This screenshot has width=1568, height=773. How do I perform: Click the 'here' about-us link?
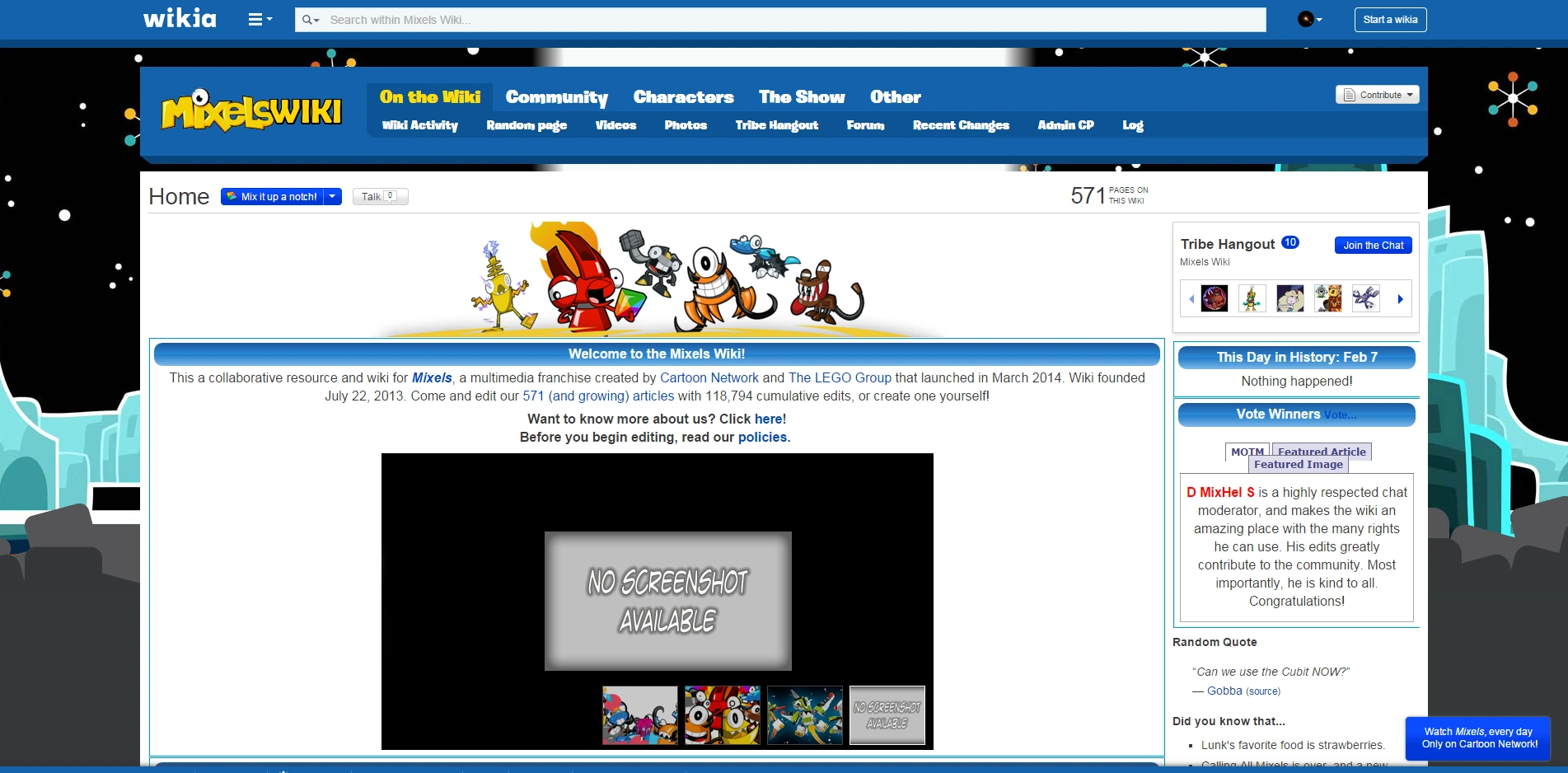coord(769,419)
